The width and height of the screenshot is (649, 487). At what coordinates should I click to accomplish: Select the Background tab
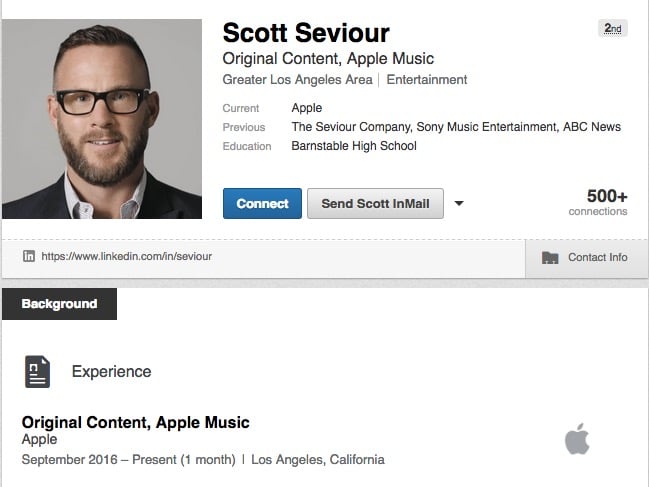[x=59, y=304]
